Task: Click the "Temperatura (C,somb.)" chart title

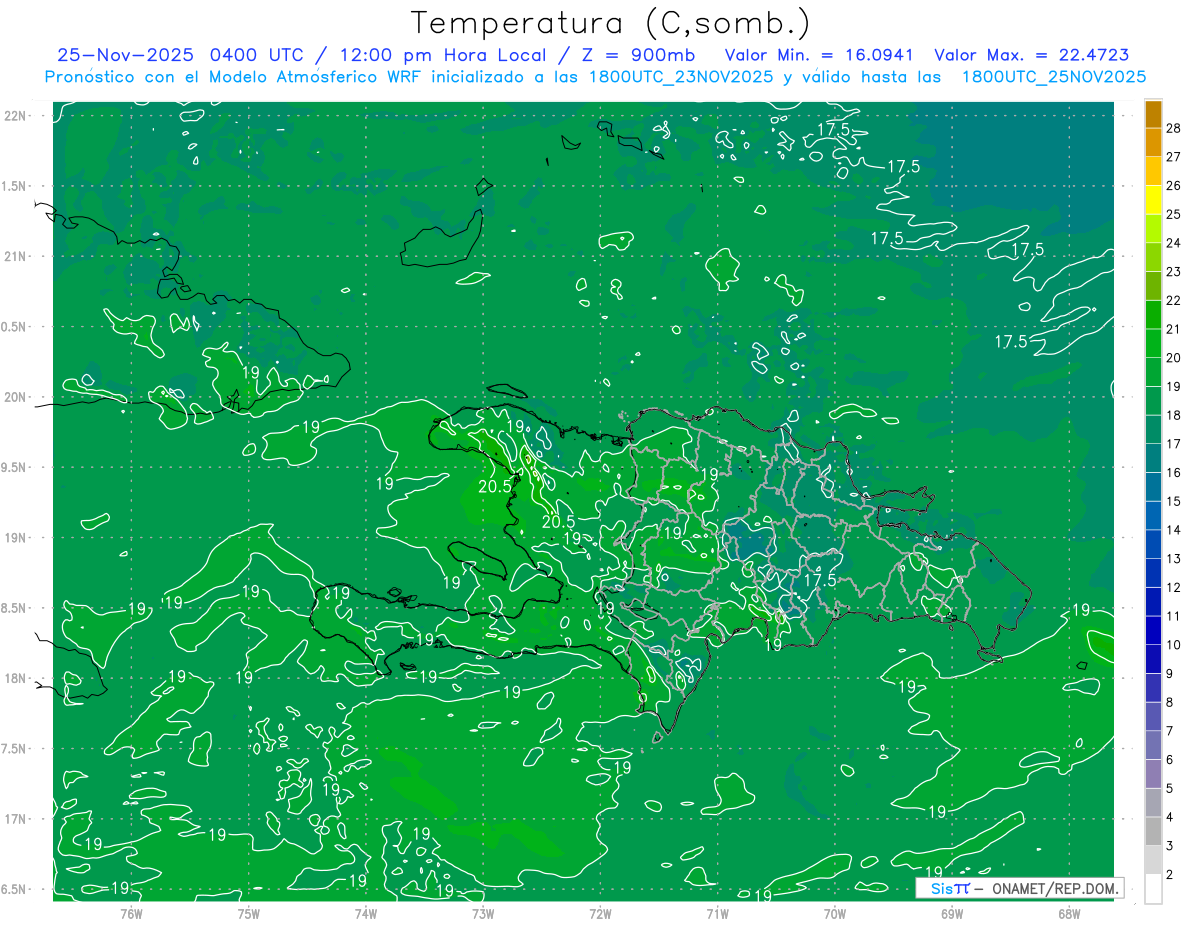Action: (611, 23)
